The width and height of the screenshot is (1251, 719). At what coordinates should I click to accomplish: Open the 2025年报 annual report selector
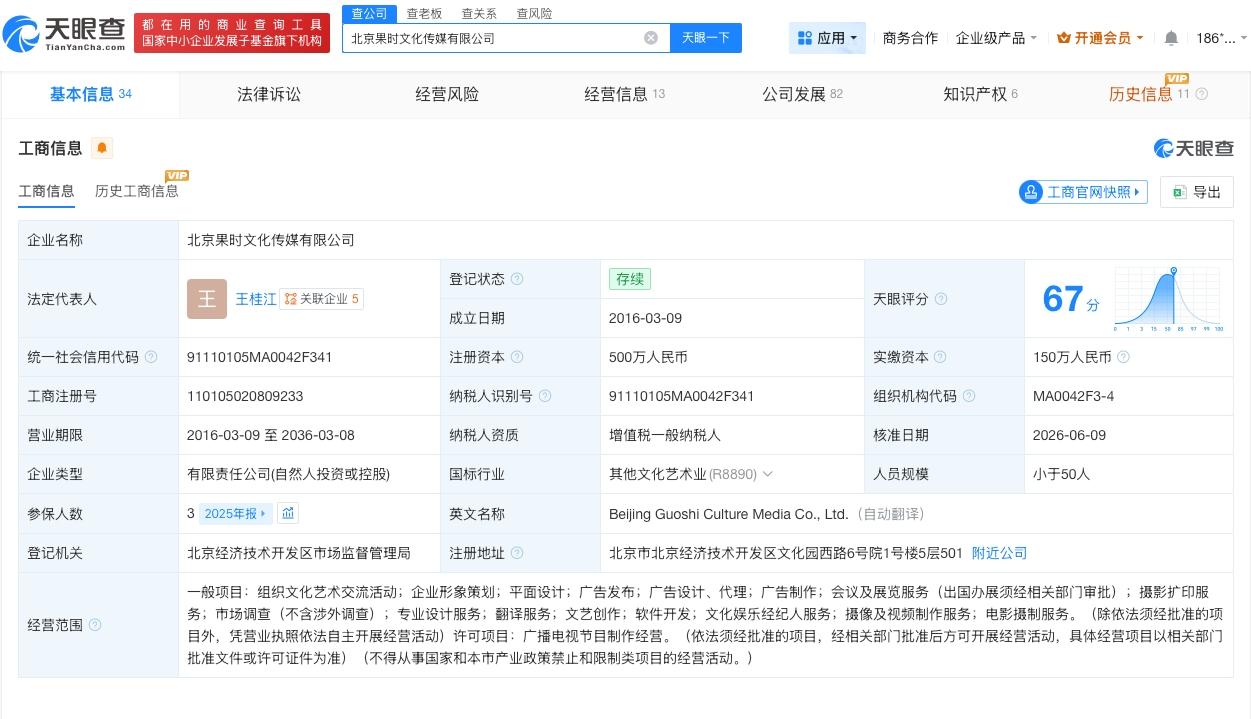tap(235, 513)
